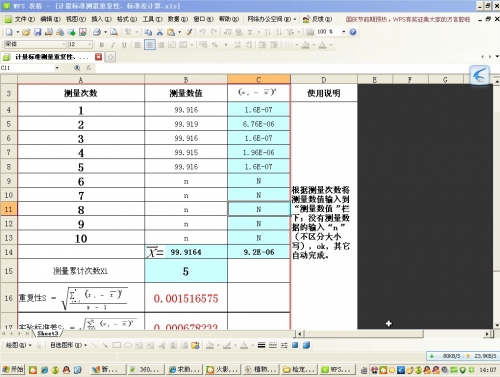The width and height of the screenshot is (500, 377).
Task: Apply 3D style from drawing toolbar
Action: pos(306,345)
